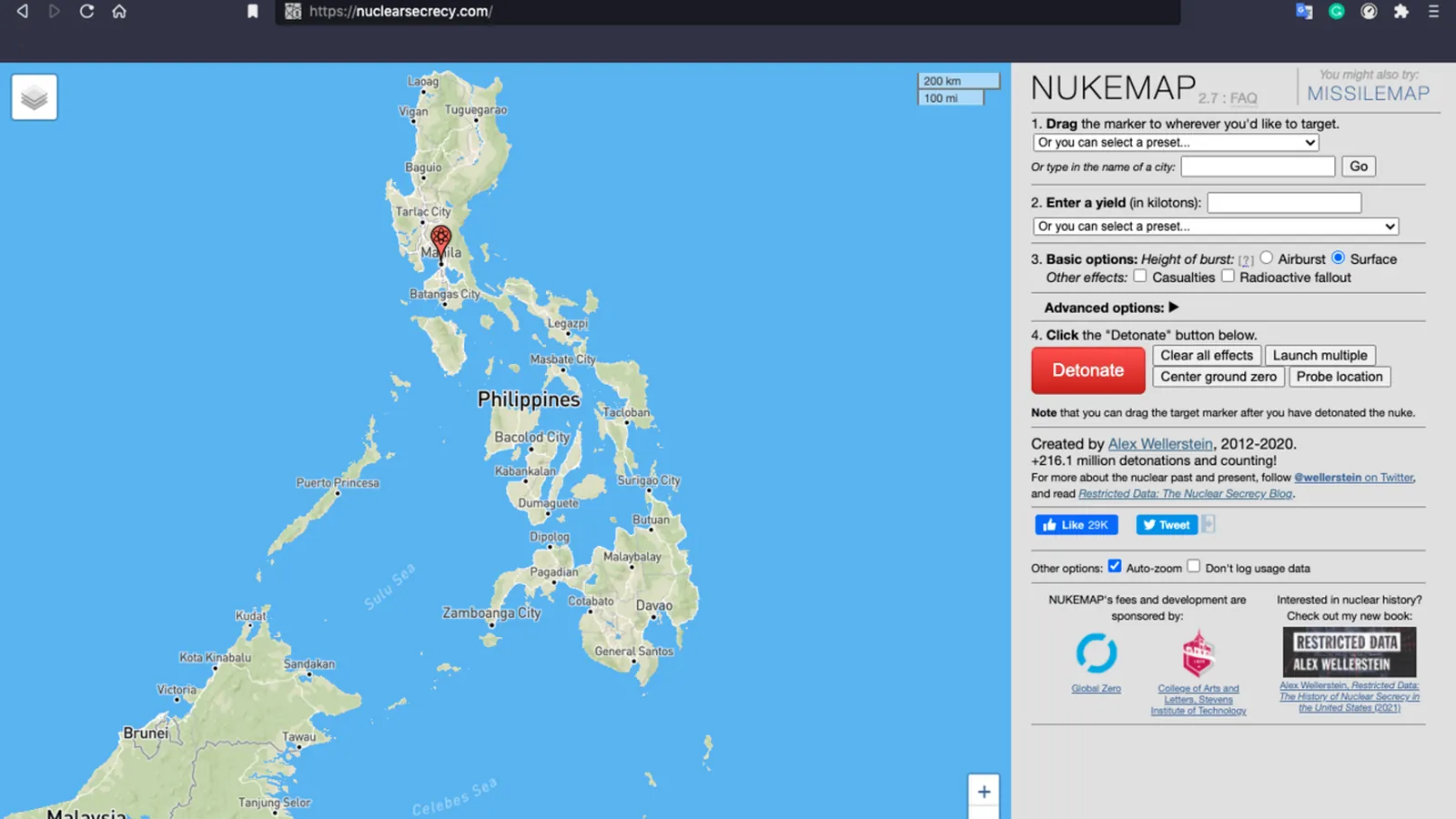This screenshot has height=819, width=1456.
Task: Zoom in with the map plus button
Action: (x=984, y=792)
